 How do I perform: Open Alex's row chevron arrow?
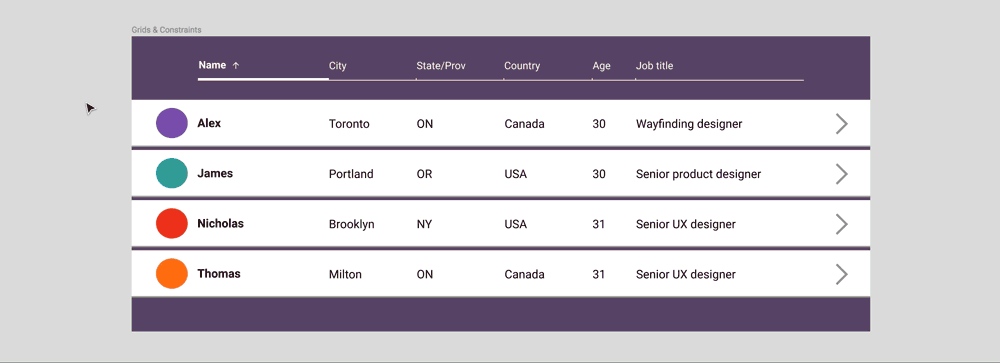[842, 124]
